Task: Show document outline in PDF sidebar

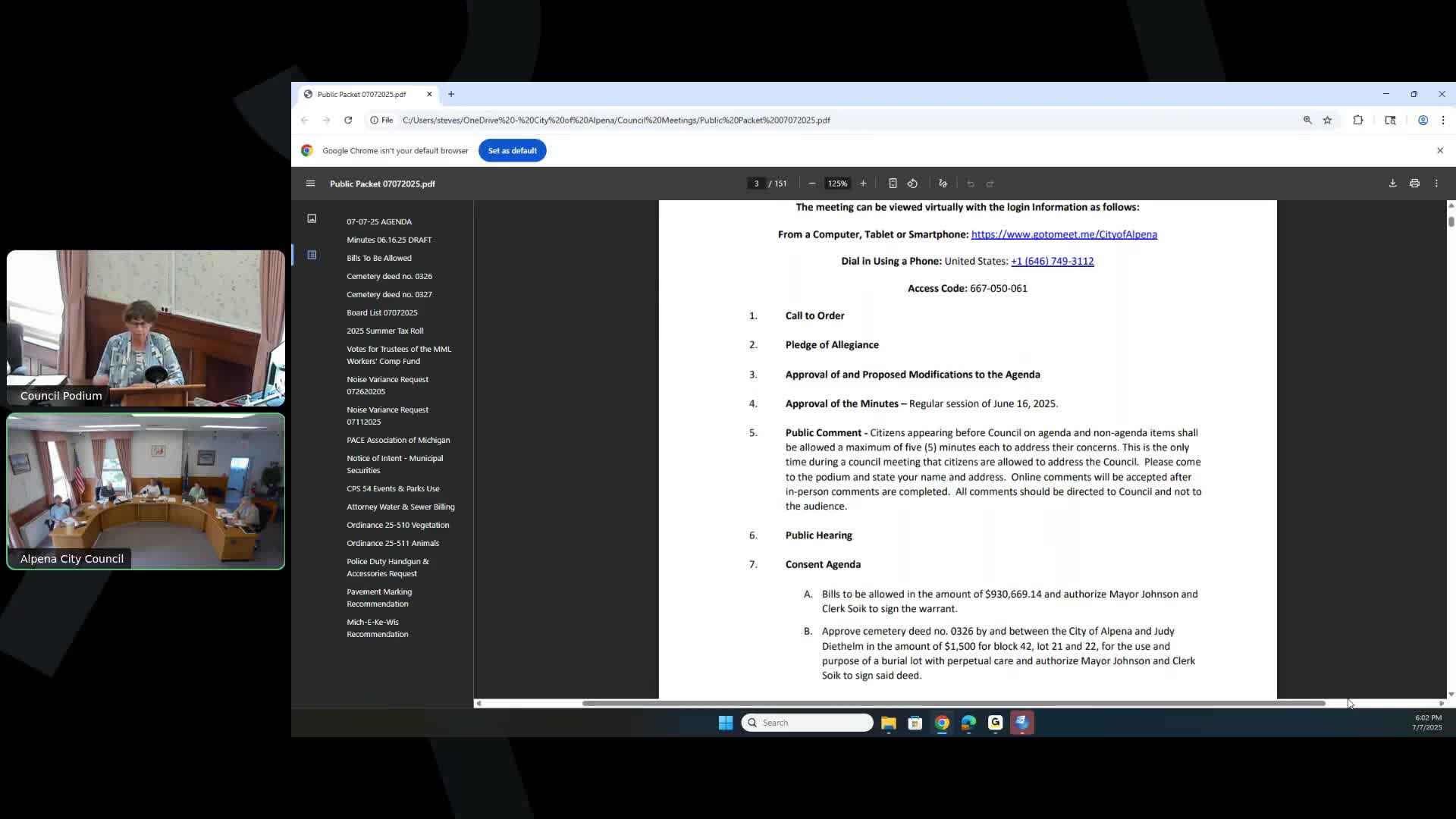Action: point(312,255)
